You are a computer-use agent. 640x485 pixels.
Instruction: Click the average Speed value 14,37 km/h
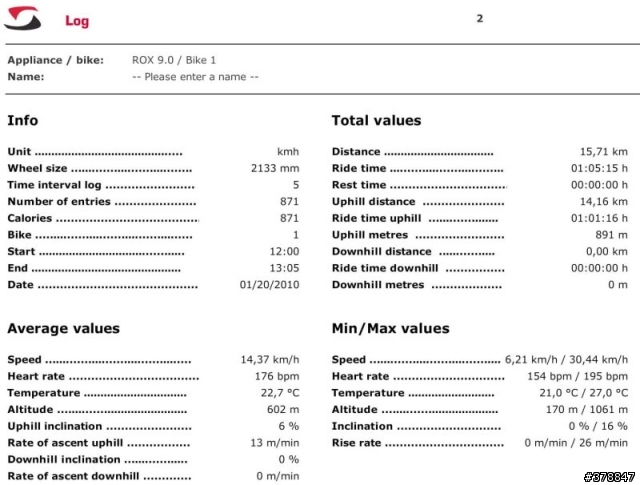click(x=270, y=360)
